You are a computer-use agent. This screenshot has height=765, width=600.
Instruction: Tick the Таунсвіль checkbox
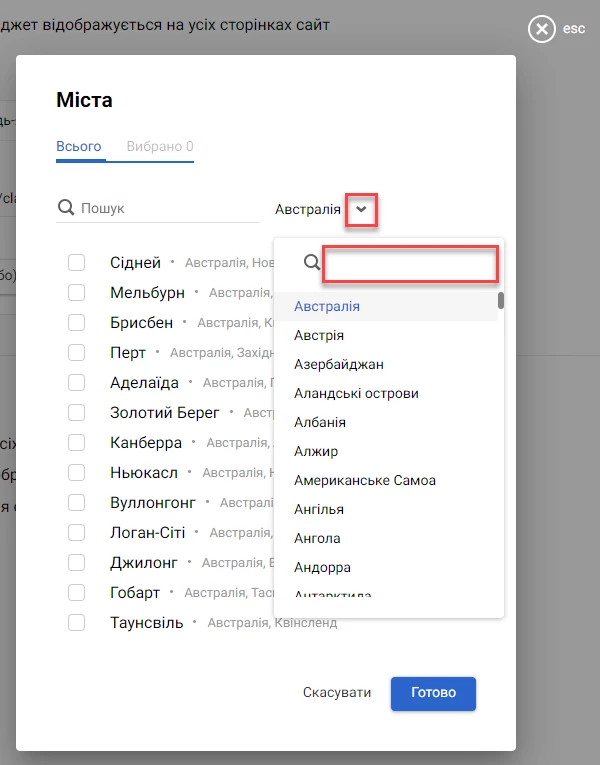[77, 623]
